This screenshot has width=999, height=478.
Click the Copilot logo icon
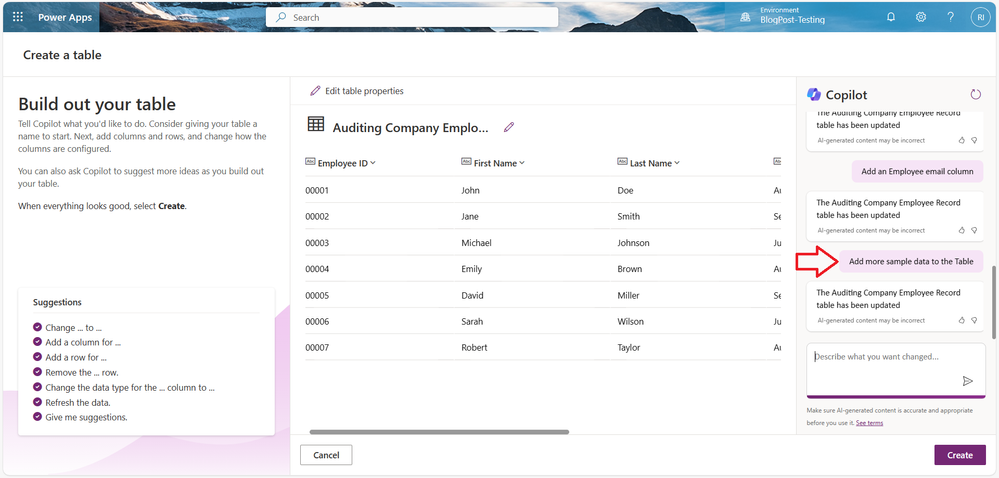(x=814, y=94)
